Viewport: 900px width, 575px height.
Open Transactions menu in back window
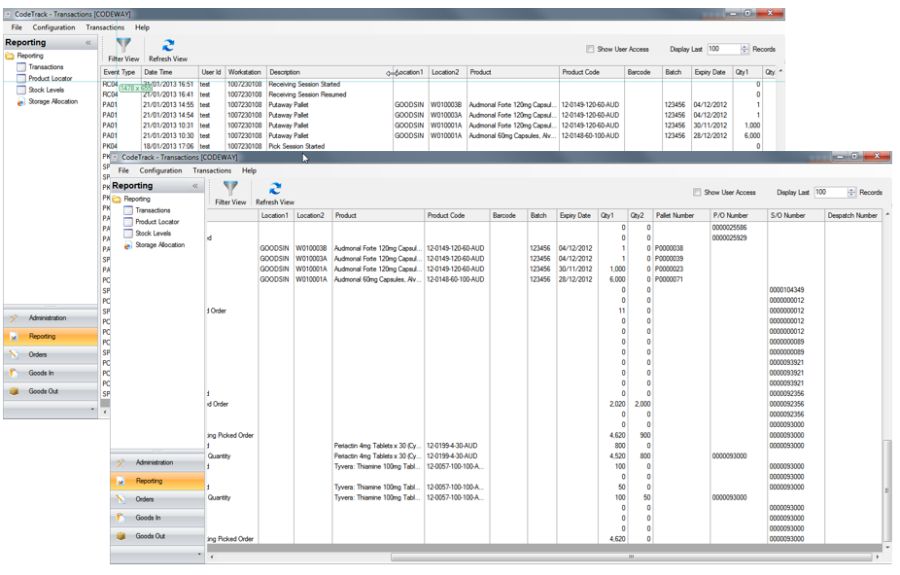[x=104, y=27]
